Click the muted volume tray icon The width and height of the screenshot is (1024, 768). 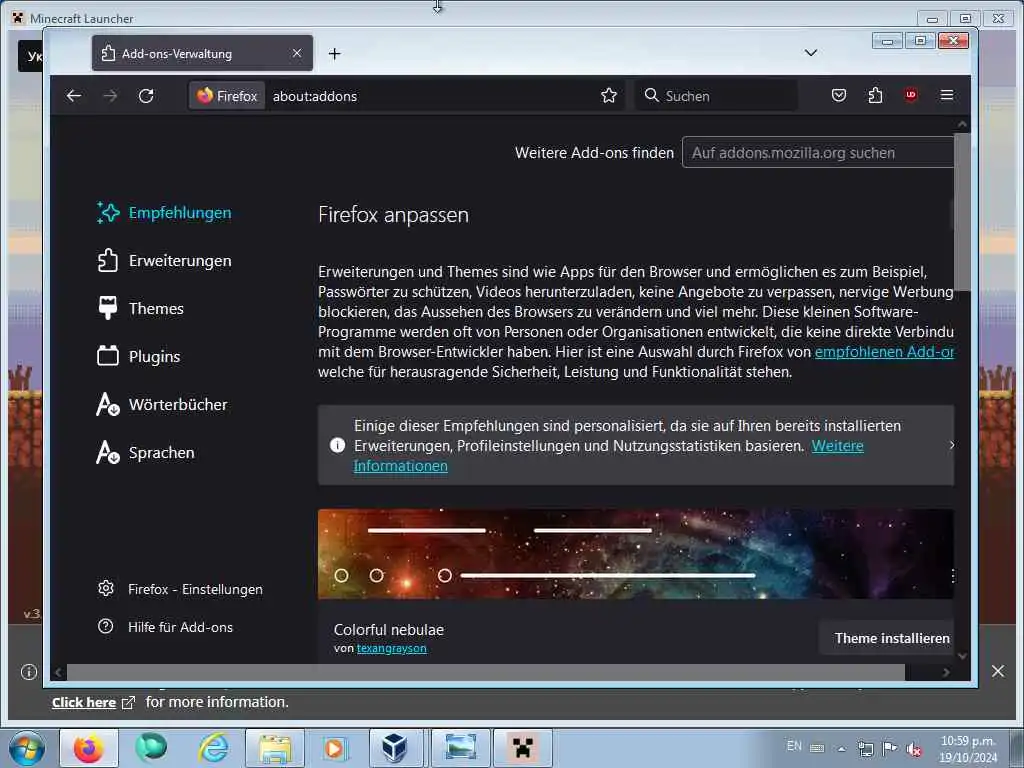914,749
